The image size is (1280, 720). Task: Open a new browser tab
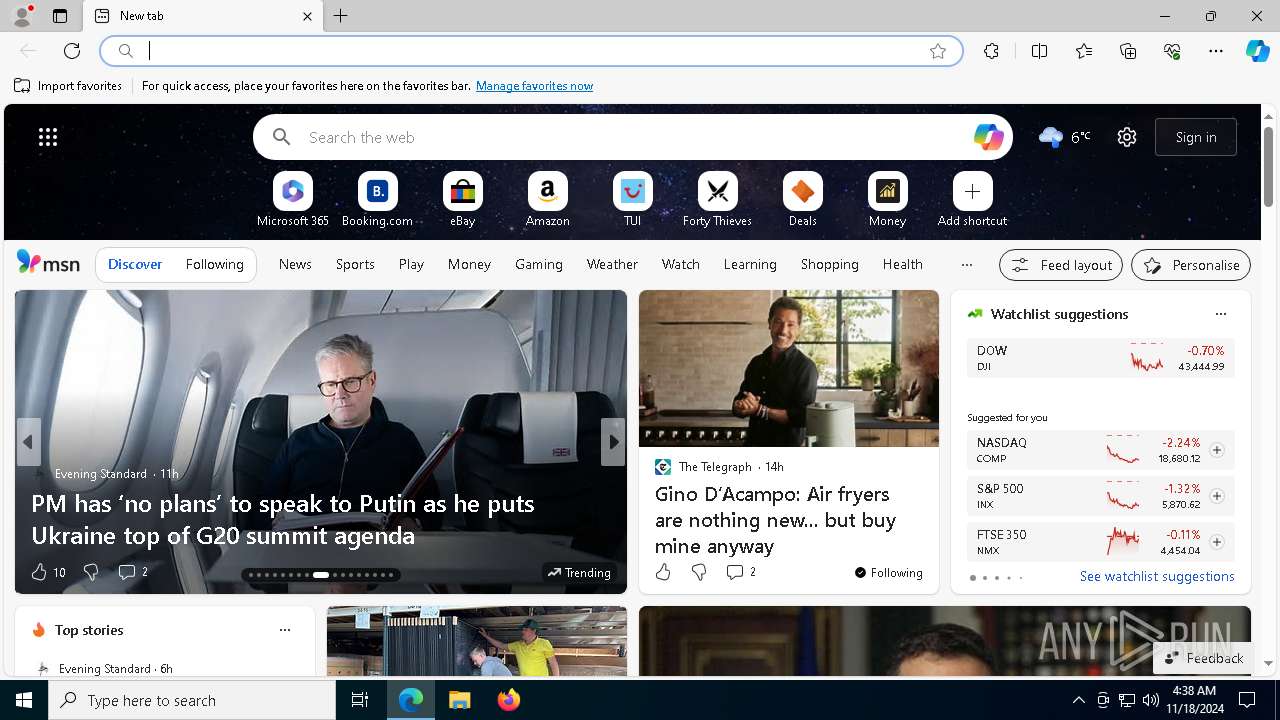tap(341, 16)
